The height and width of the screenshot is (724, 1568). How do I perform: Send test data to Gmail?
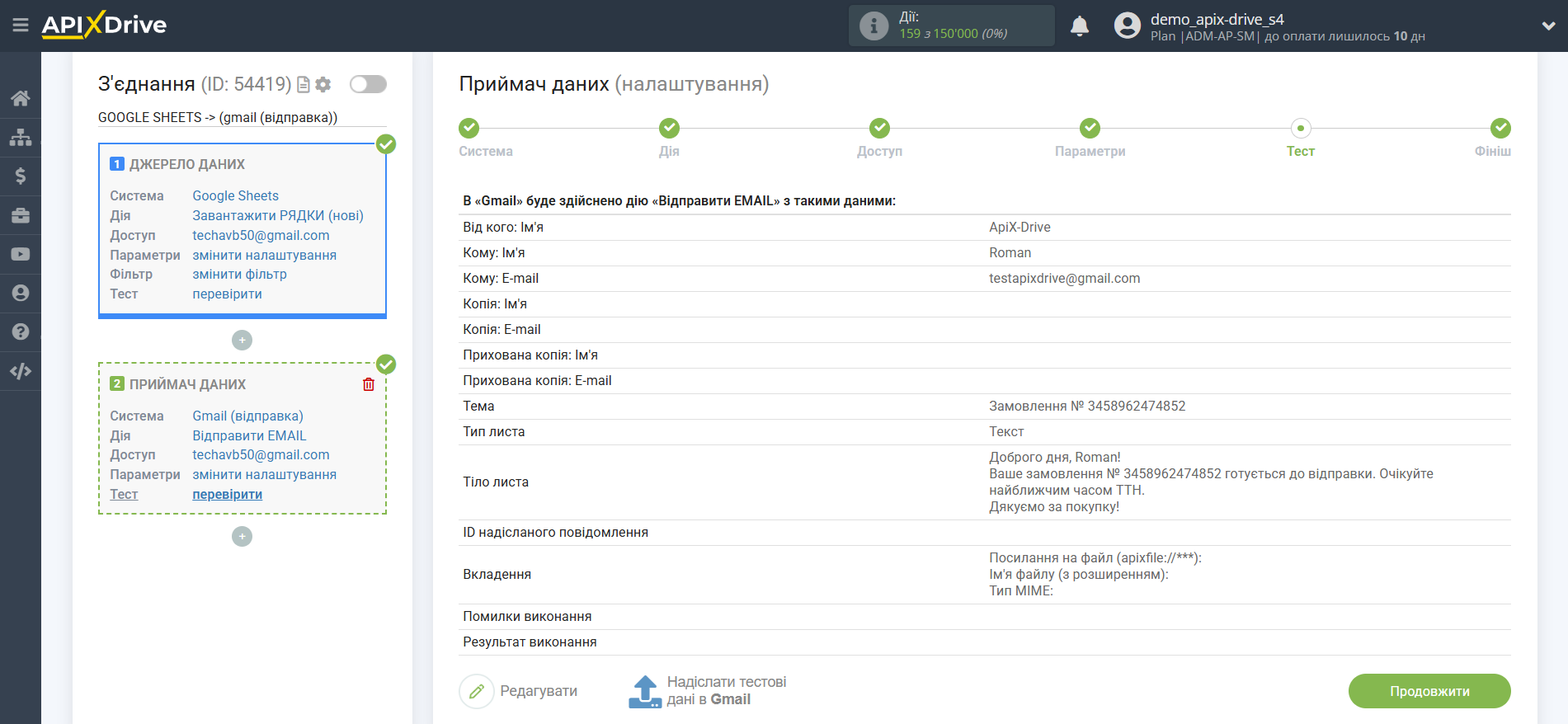[x=708, y=691]
